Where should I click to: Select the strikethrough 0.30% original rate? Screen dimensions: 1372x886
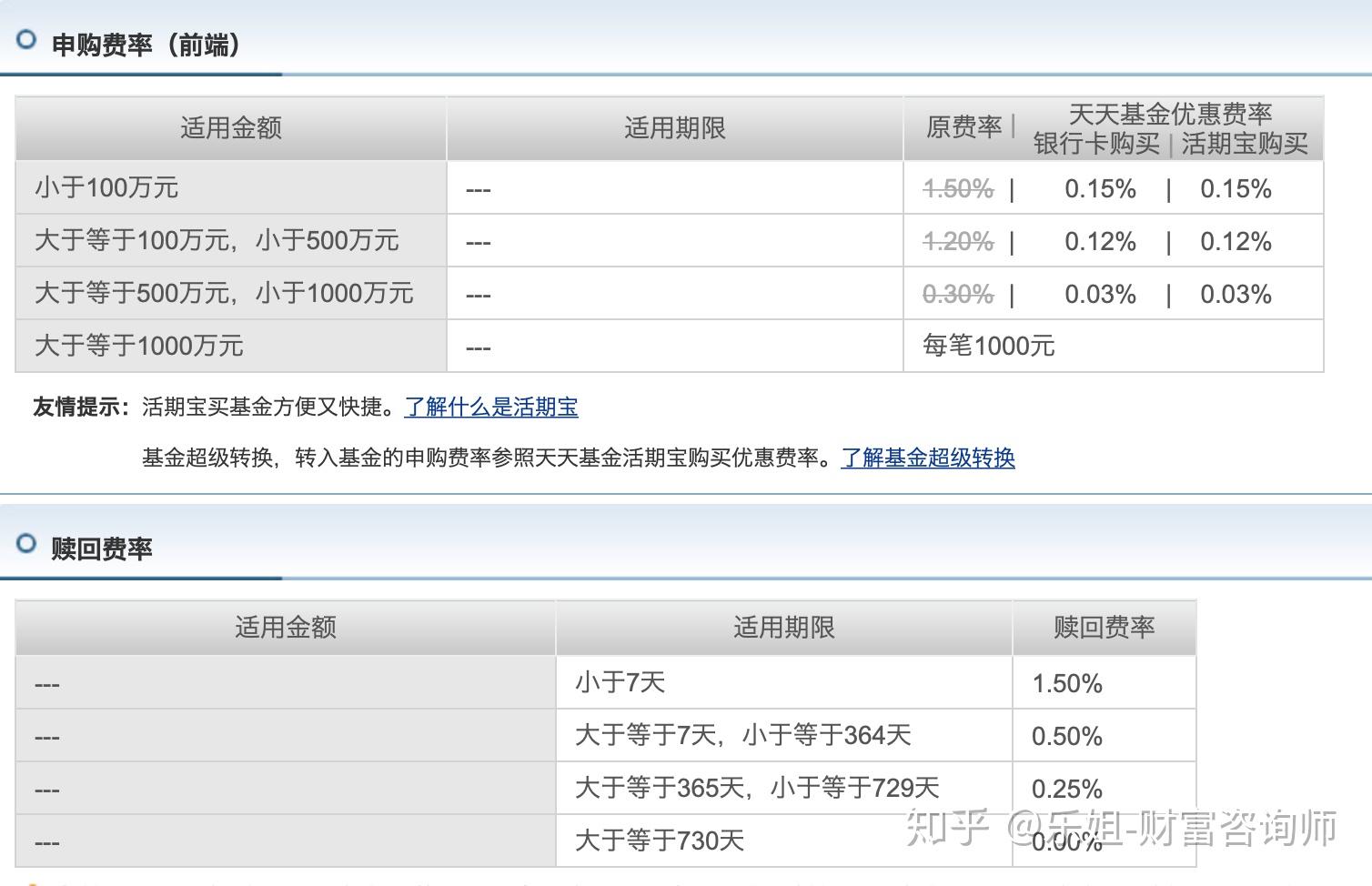[x=957, y=294]
